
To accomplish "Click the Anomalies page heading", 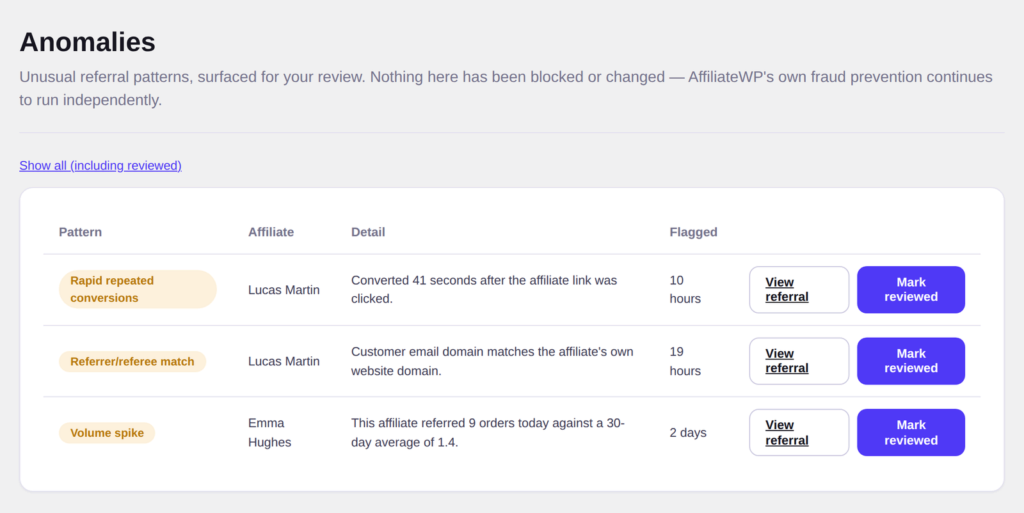I will click(x=88, y=42).
